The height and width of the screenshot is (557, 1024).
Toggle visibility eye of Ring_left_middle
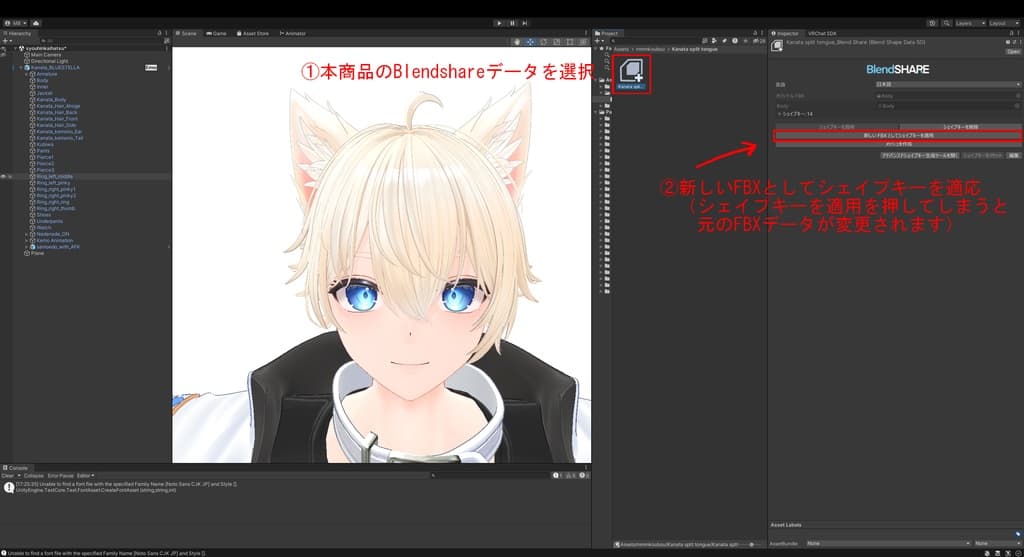3,176
